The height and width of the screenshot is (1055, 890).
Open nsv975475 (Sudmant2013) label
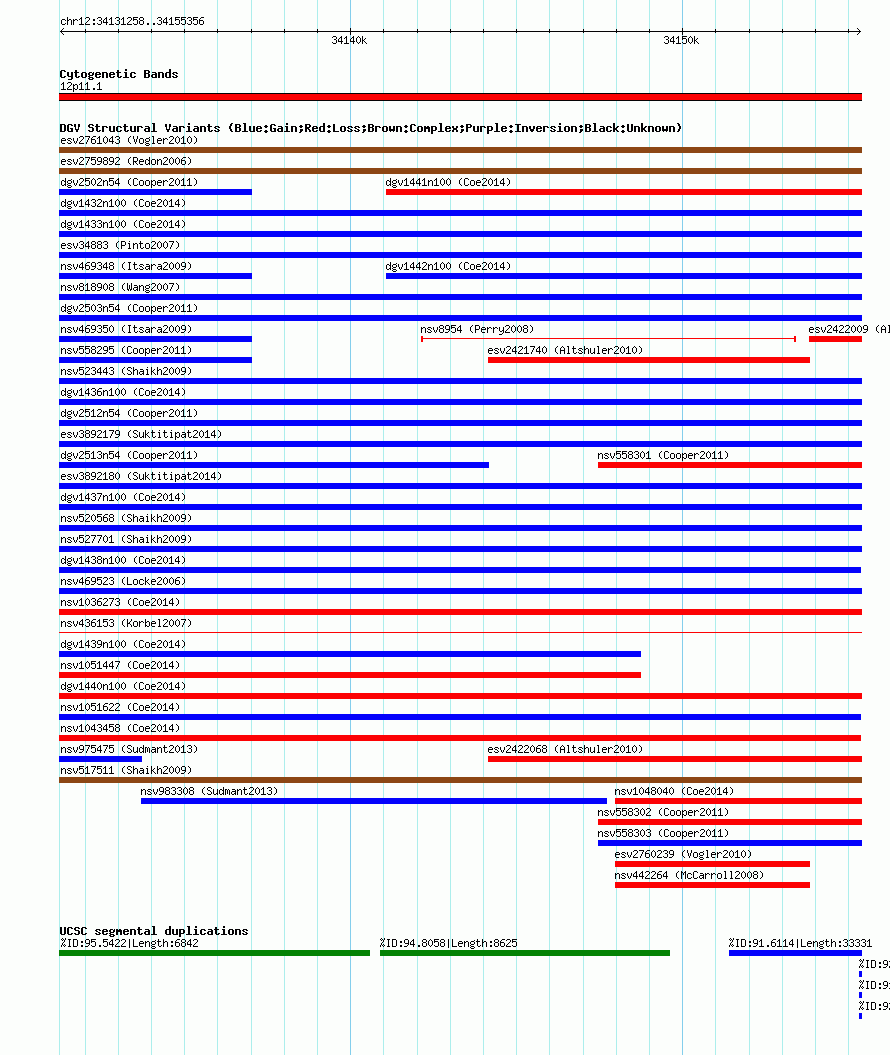(x=128, y=749)
